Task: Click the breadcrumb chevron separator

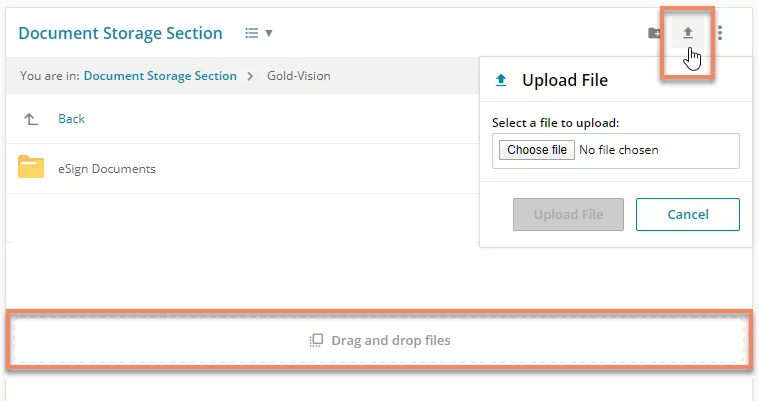Action: click(x=250, y=77)
